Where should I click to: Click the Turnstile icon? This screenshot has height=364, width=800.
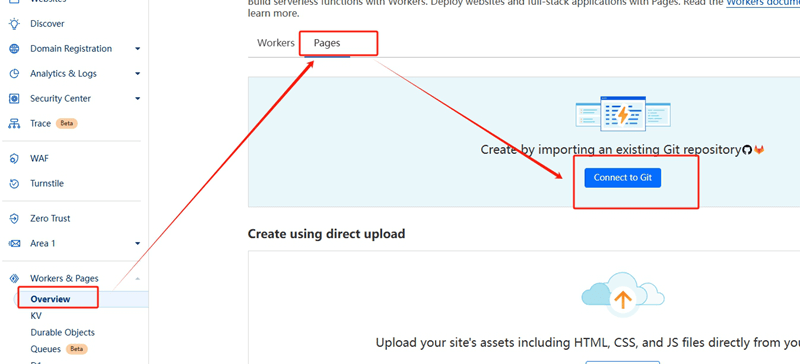point(15,183)
